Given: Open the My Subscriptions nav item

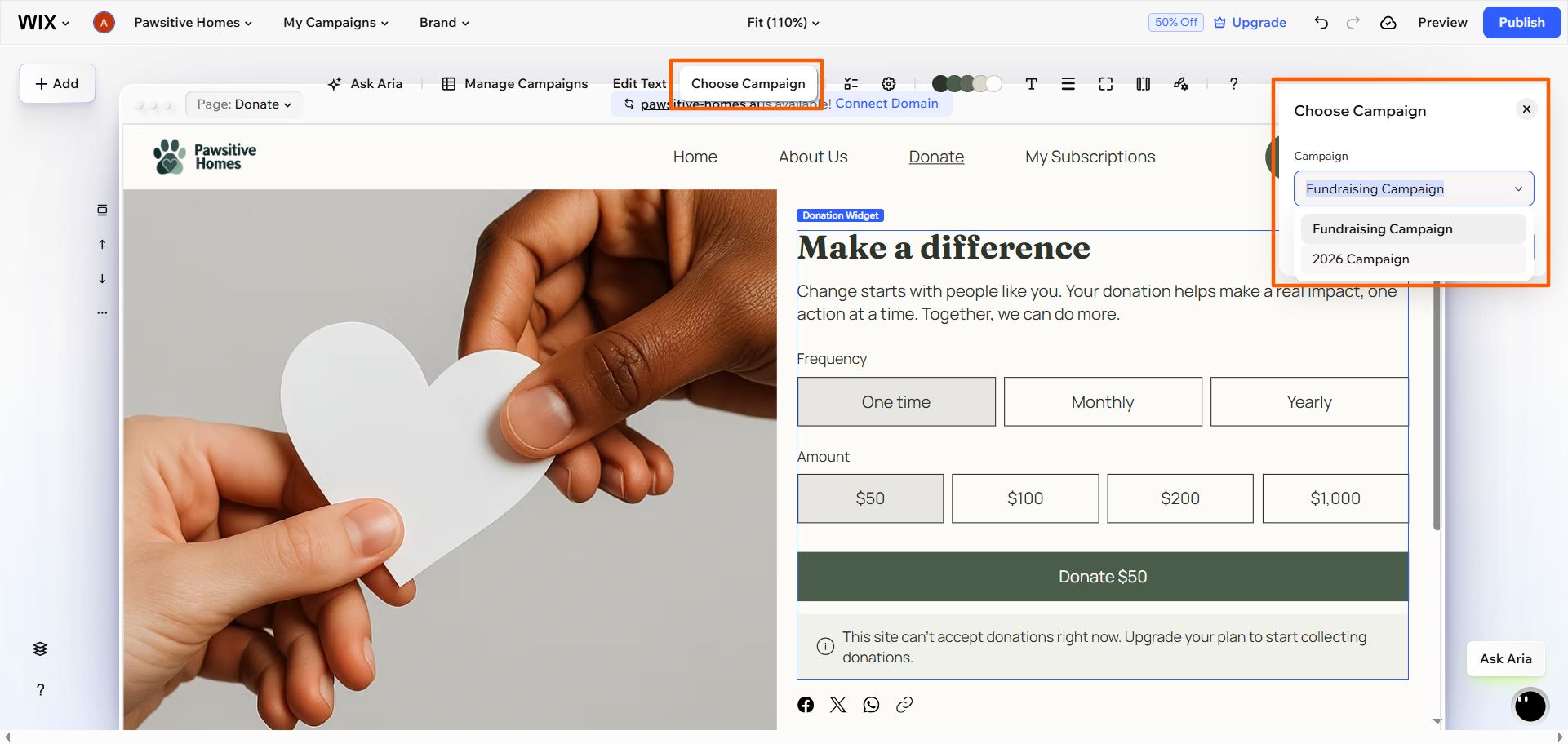Looking at the screenshot, I should (x=1090, y=157).
